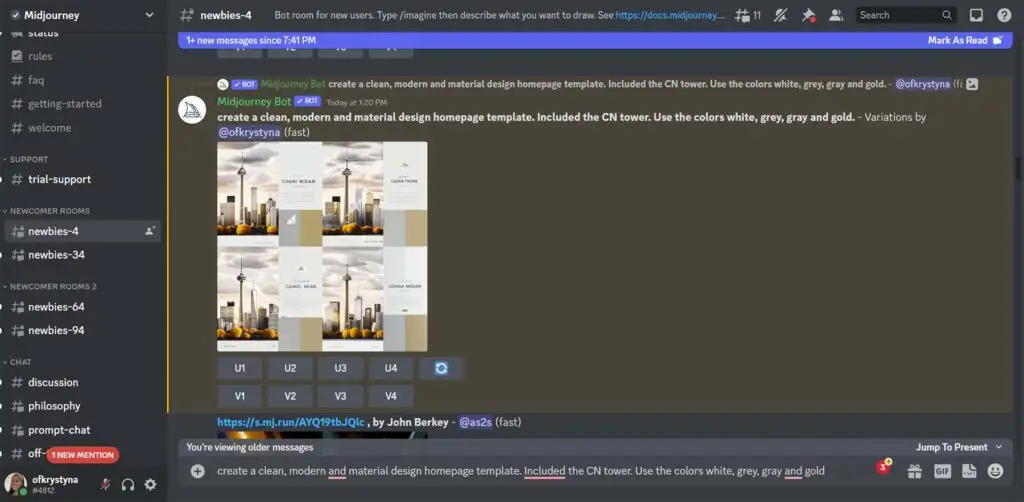This screenshot has height=502, width=1024.
Task: Open the GIF picker
Action: pos(942,471)
